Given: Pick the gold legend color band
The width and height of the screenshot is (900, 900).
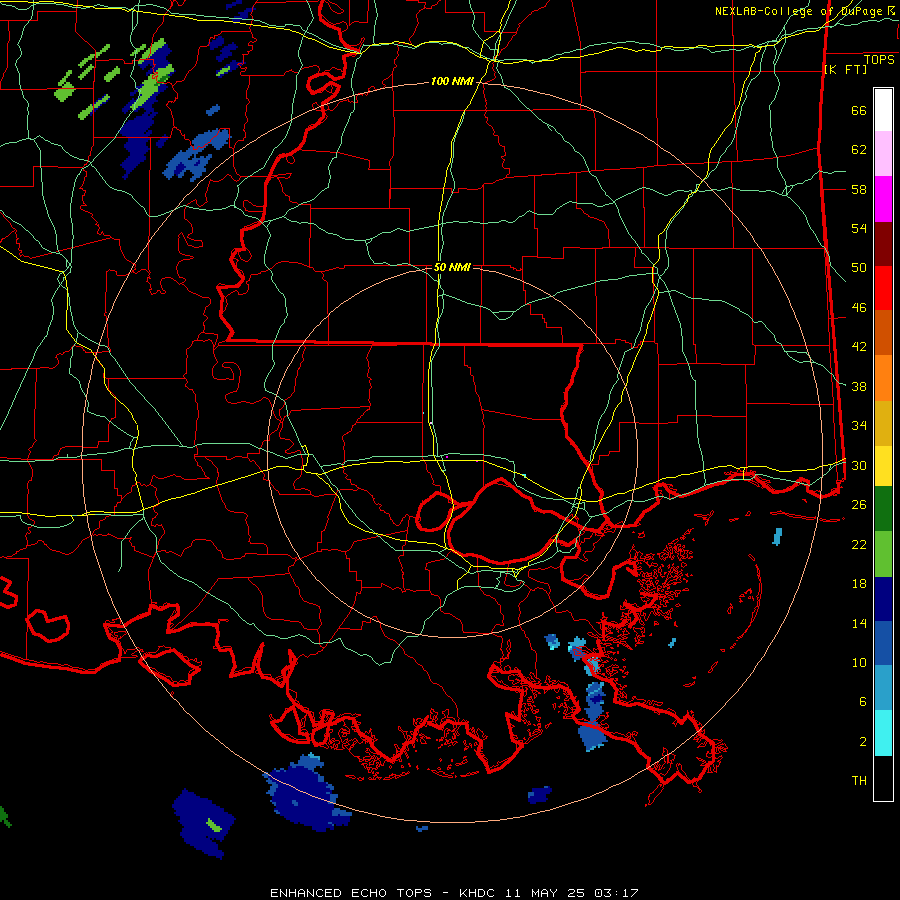Looking at the screenshot, I should [x=883, y=424].
